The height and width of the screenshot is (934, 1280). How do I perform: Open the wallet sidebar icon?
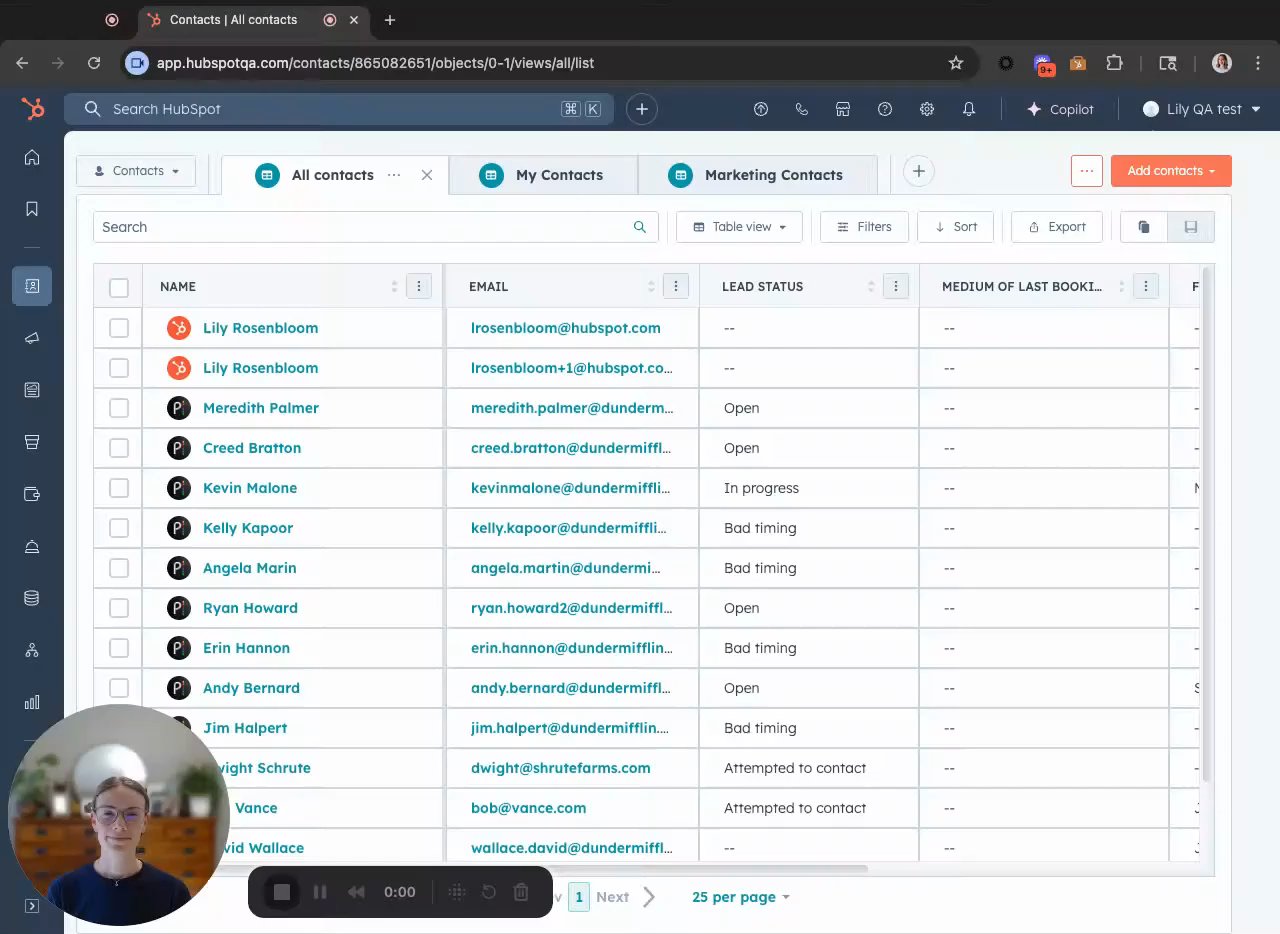point(32,494)
